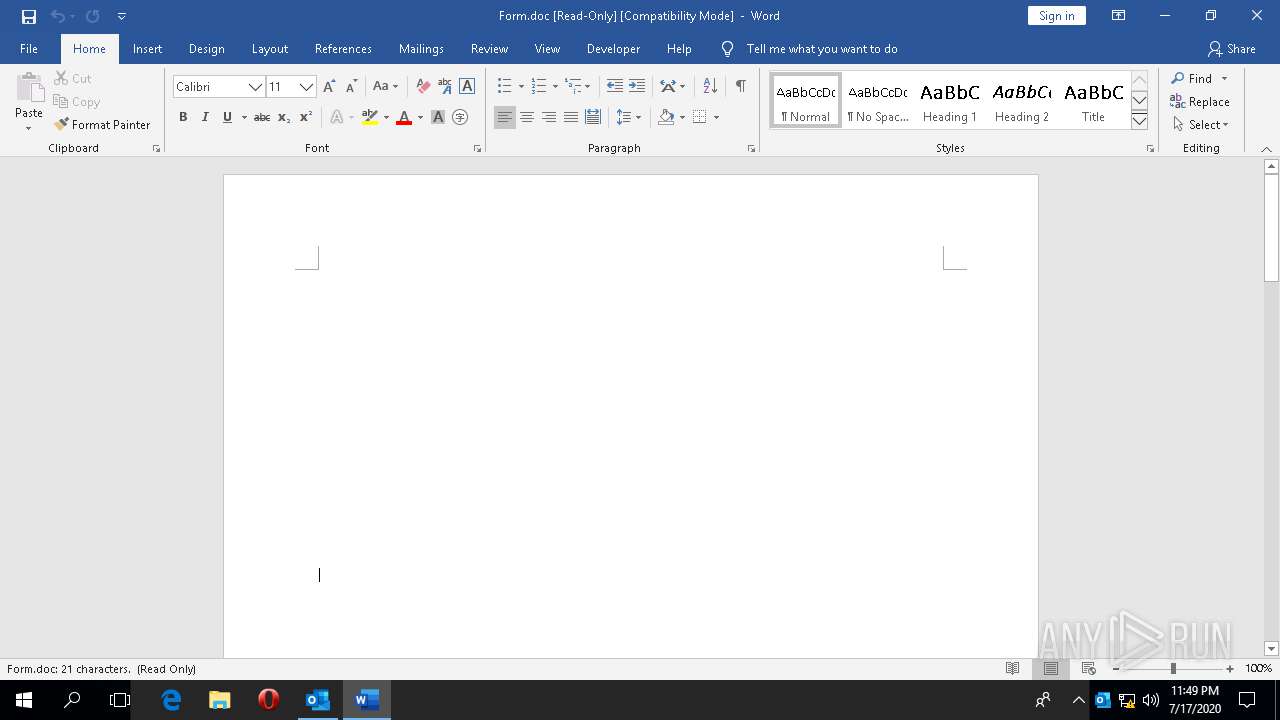Click the Character Border icon

[467, 87]
